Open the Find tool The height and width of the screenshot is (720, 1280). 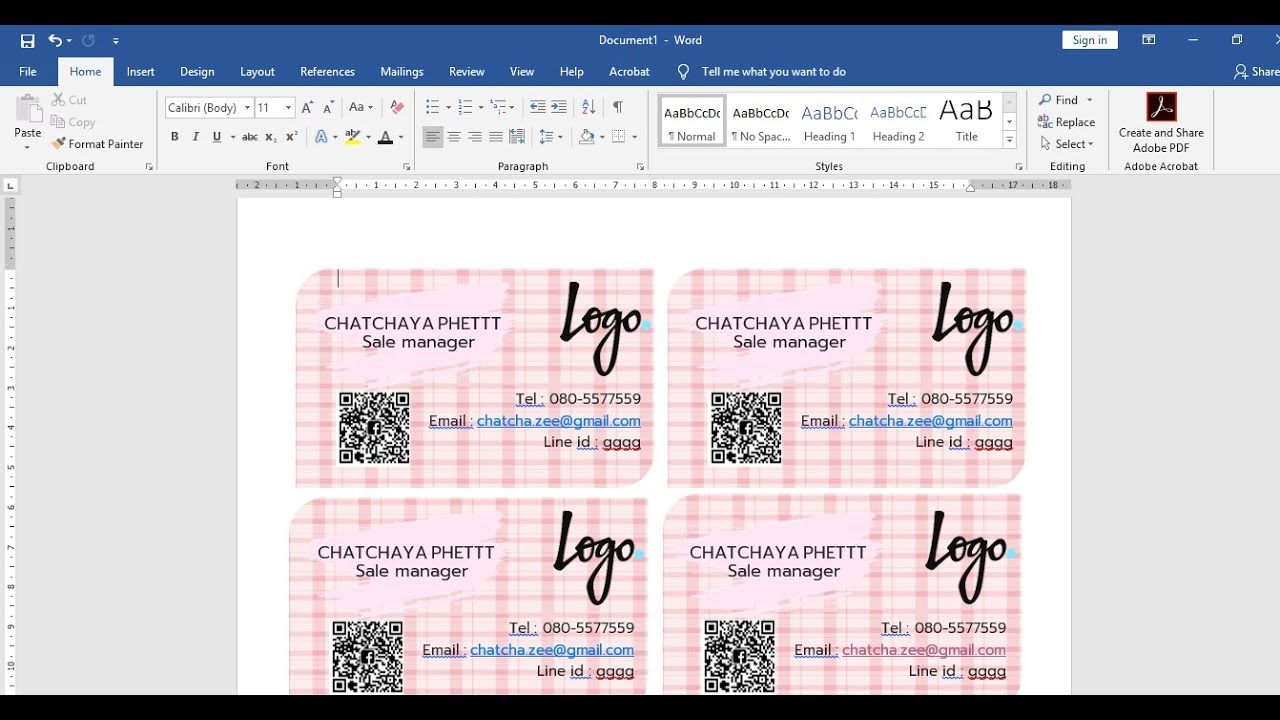1058,100
